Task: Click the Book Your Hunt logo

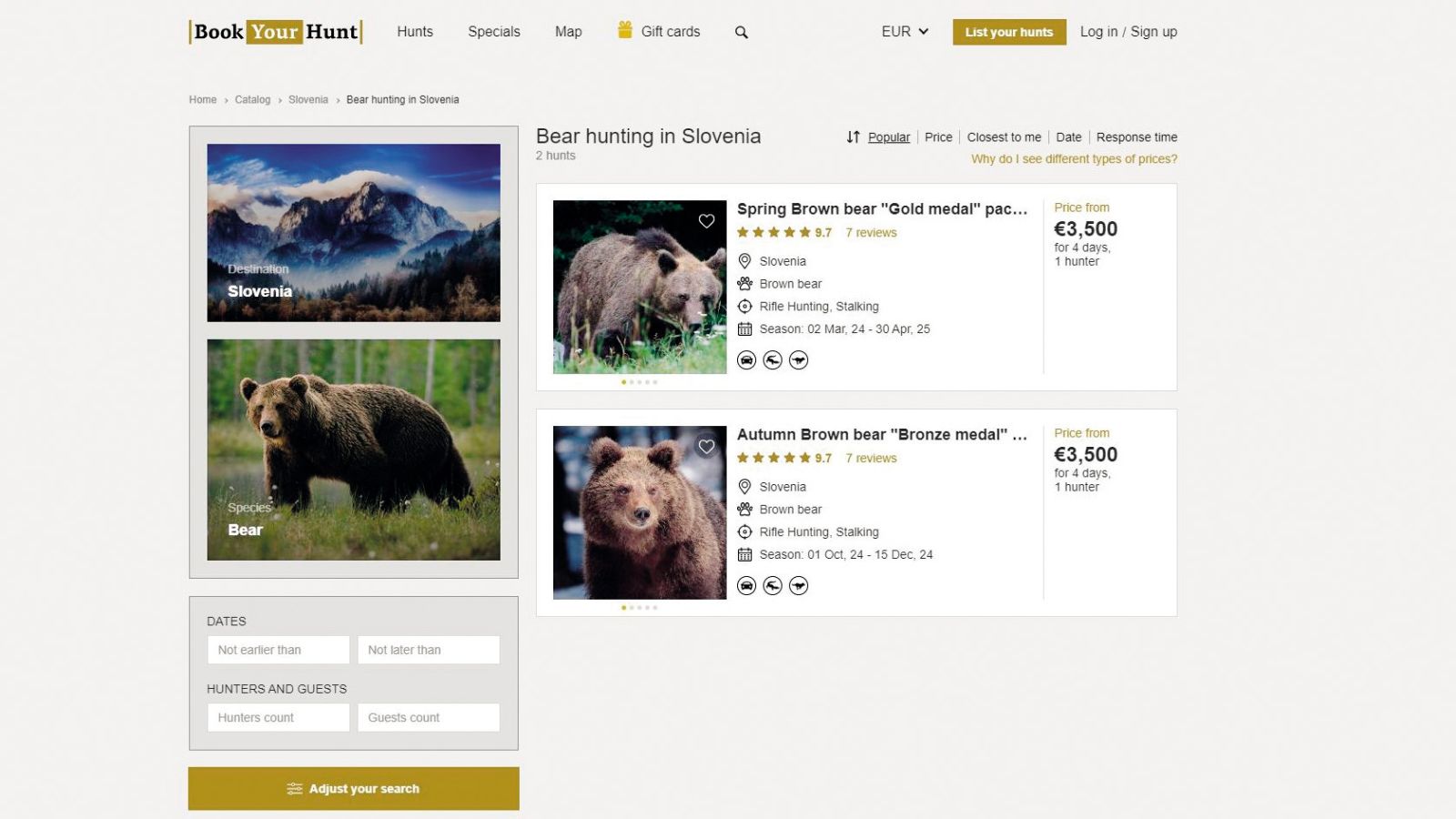Action: click(x=276, y=32)
